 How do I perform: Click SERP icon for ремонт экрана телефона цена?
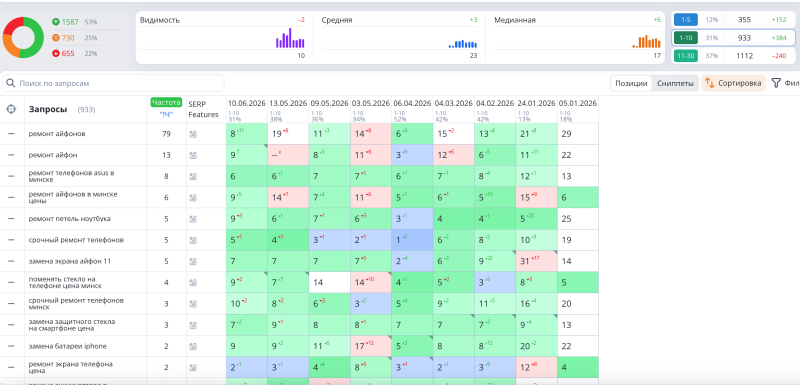click(x=193, y=368)
